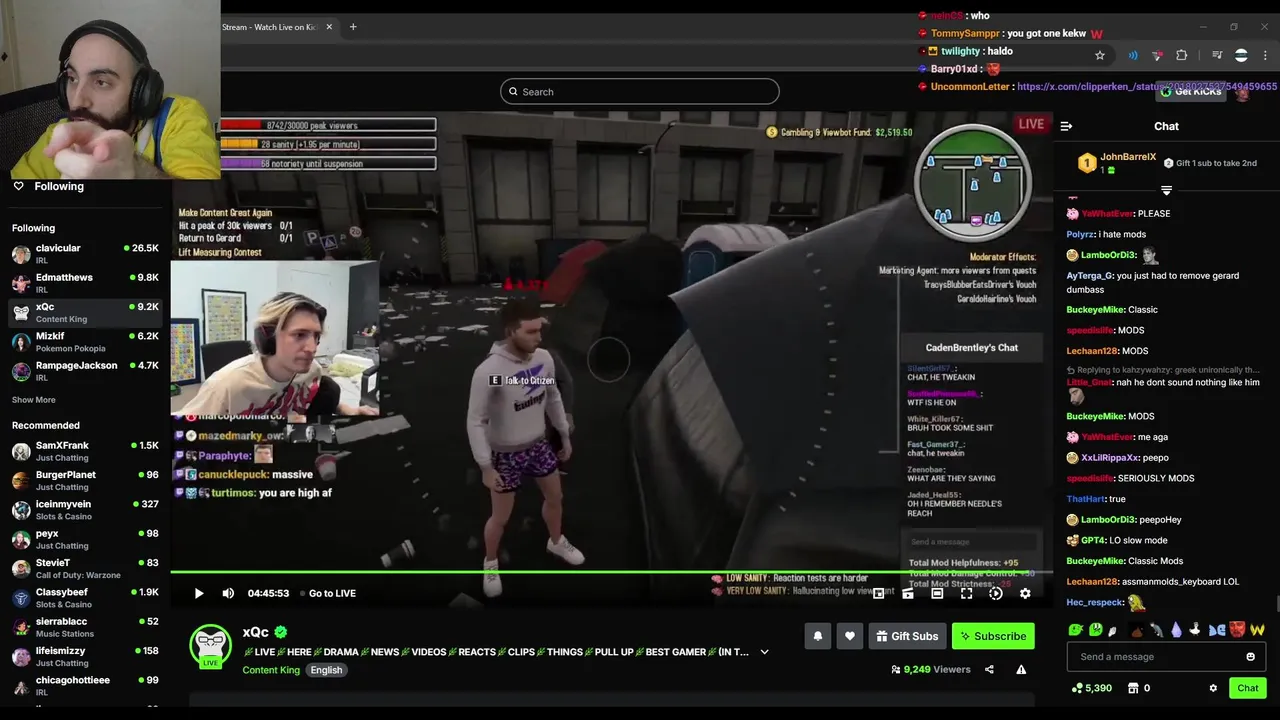Click the Gift Subs button
The width and height of the screenshot is (1280, 720).
pyautogui.click(x=907, y=636)
